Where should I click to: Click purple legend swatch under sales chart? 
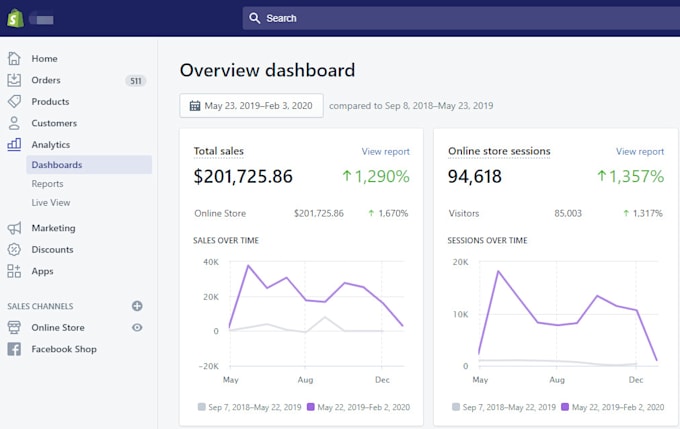(311, 407)
